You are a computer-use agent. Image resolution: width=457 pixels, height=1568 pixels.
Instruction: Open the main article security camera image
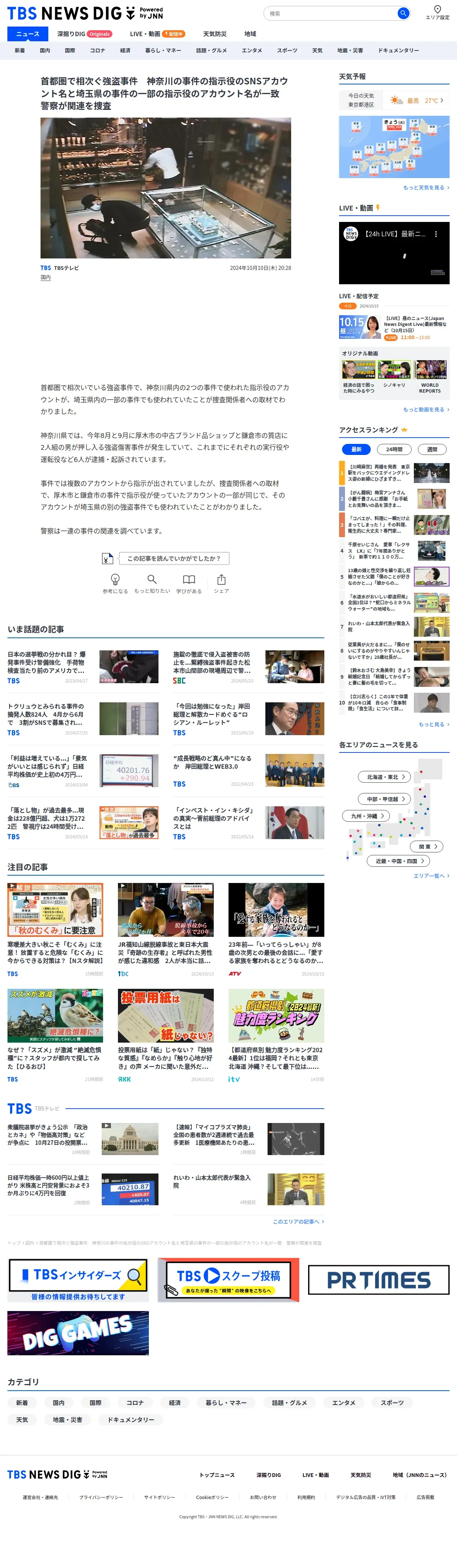tap(165, 188)
